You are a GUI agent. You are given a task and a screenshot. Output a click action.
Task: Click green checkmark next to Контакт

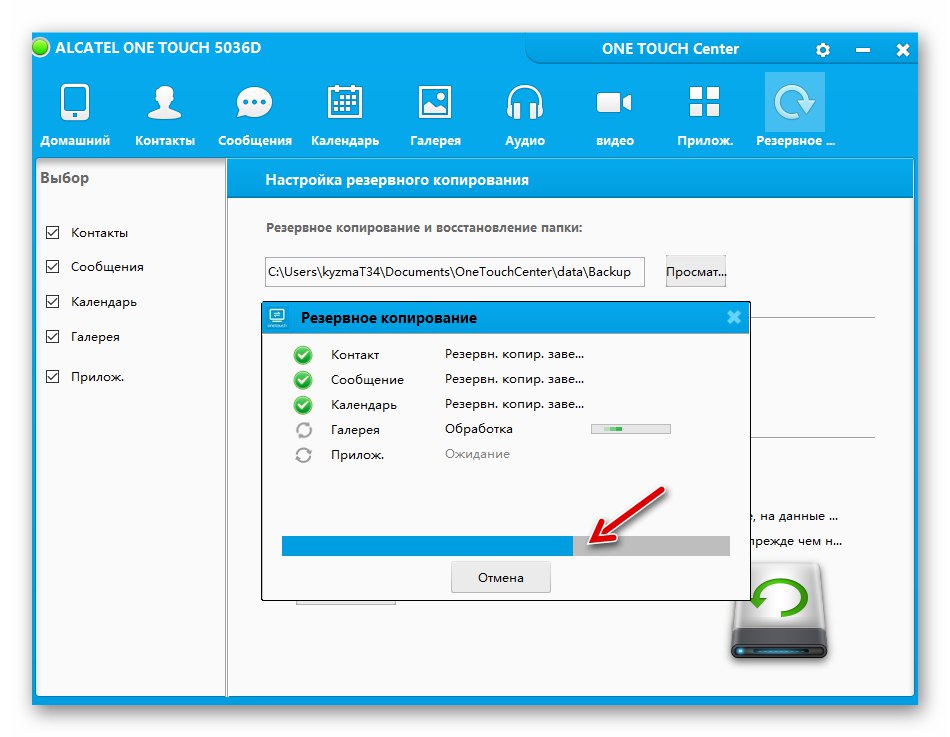[x=303, y=355]
